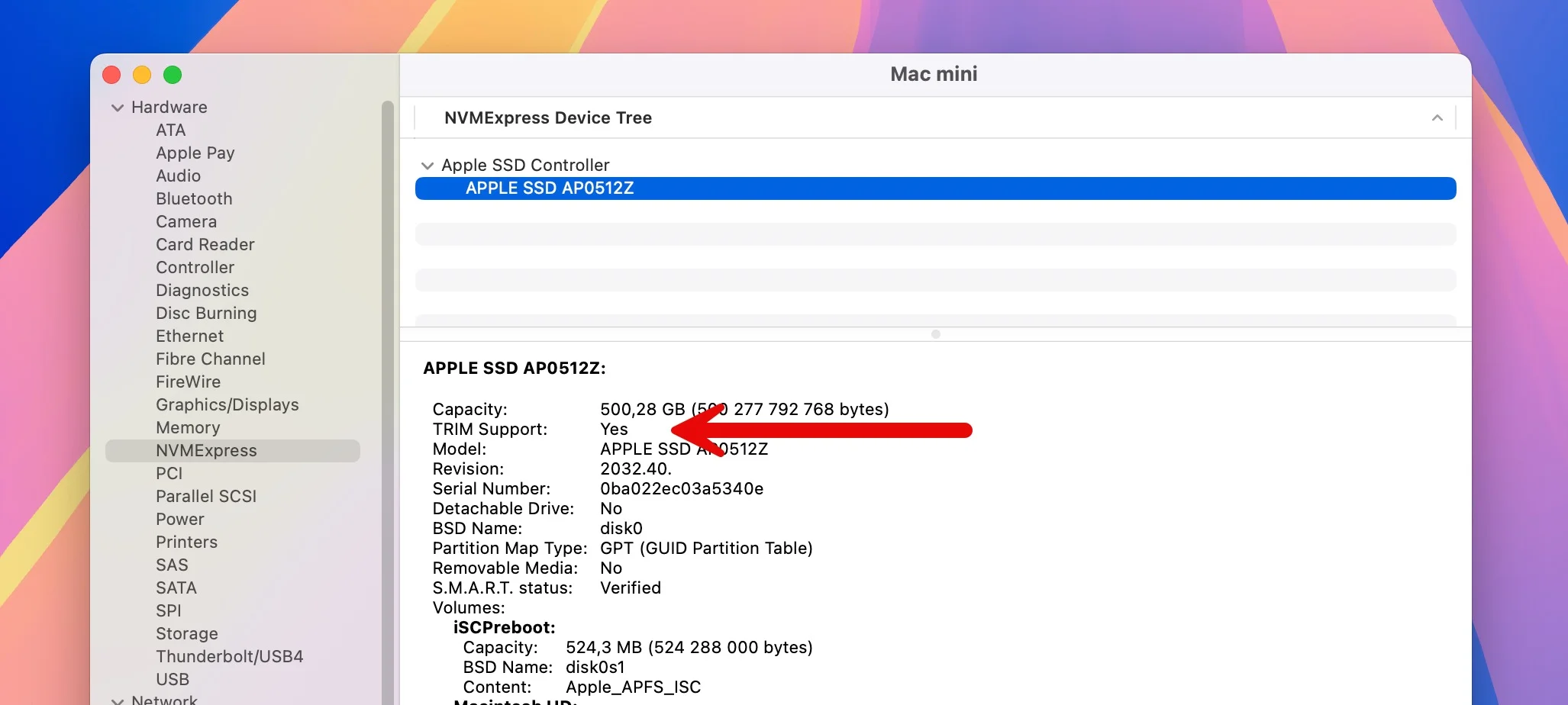Image resolution: width=1568 pixels, height=705 pixels.
Task: Collapse the NVMExpress Device Tree panel
Action: click(1436, 117)
